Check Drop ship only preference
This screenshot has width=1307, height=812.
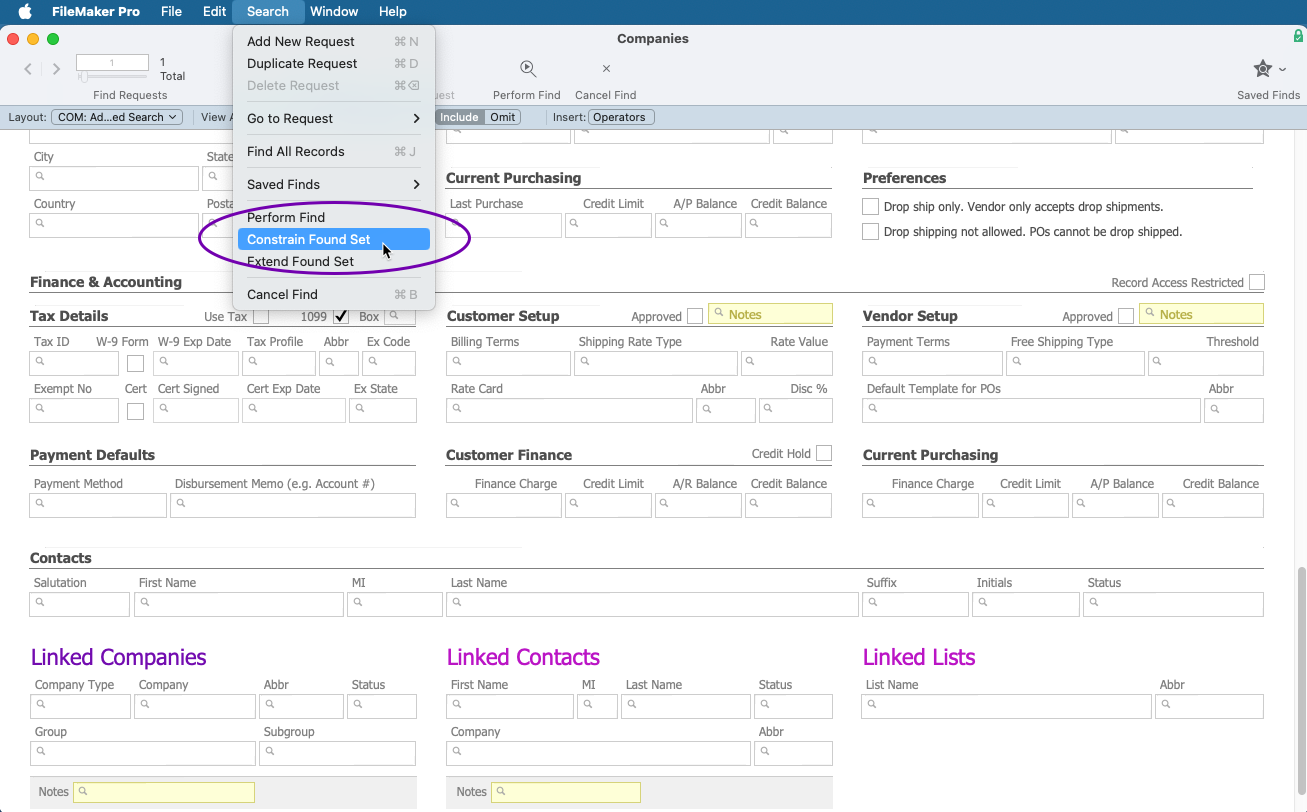870,207
